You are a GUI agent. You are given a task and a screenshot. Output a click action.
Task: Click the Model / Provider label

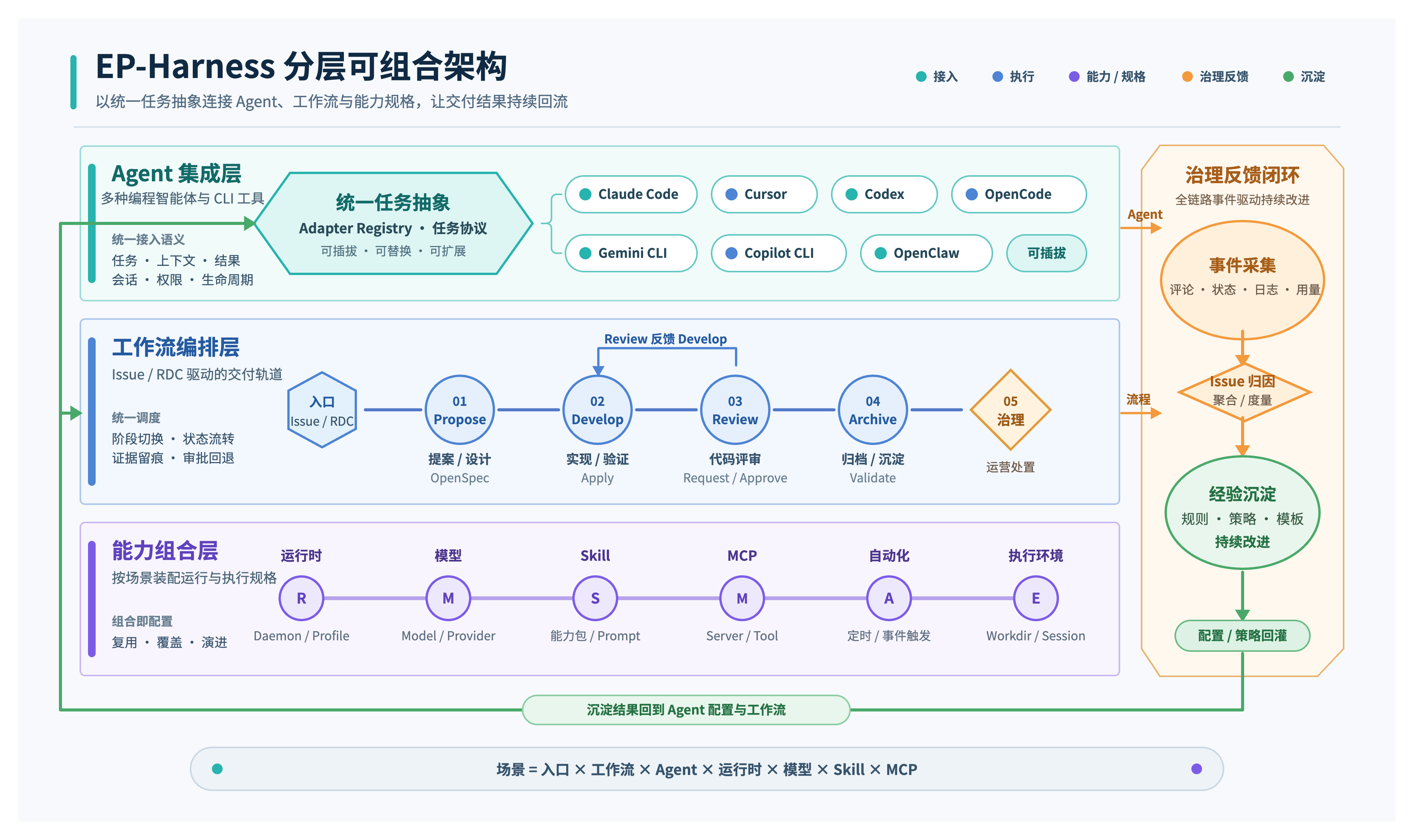[448, 636]
